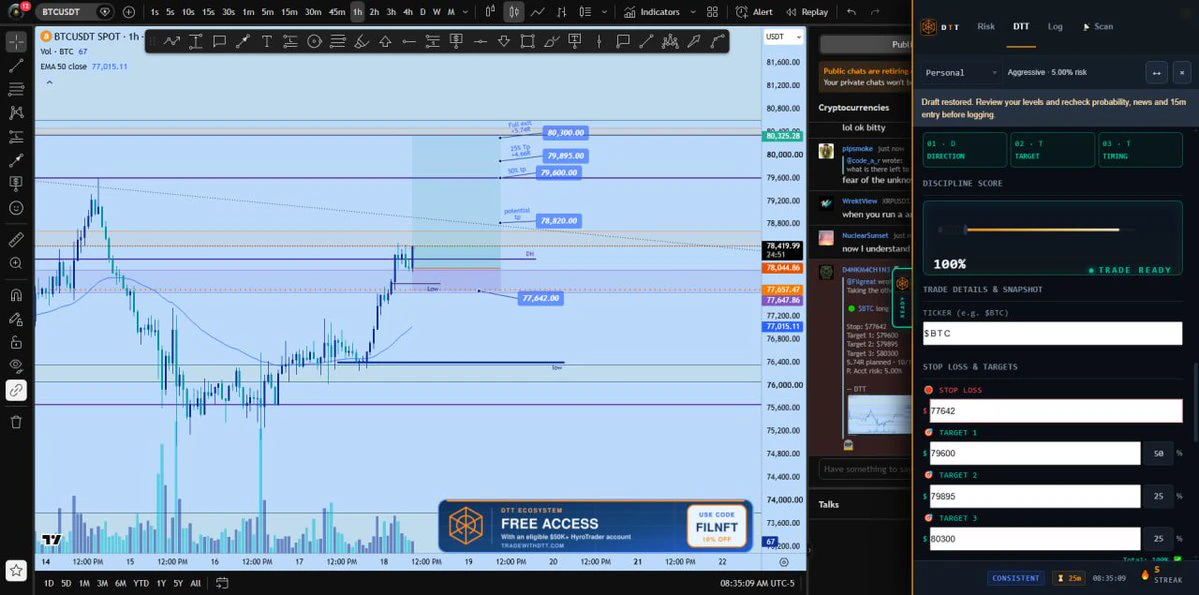Open chart settings gear on price axis
This screenshot has height=595, width=1199.
[784, 562]
